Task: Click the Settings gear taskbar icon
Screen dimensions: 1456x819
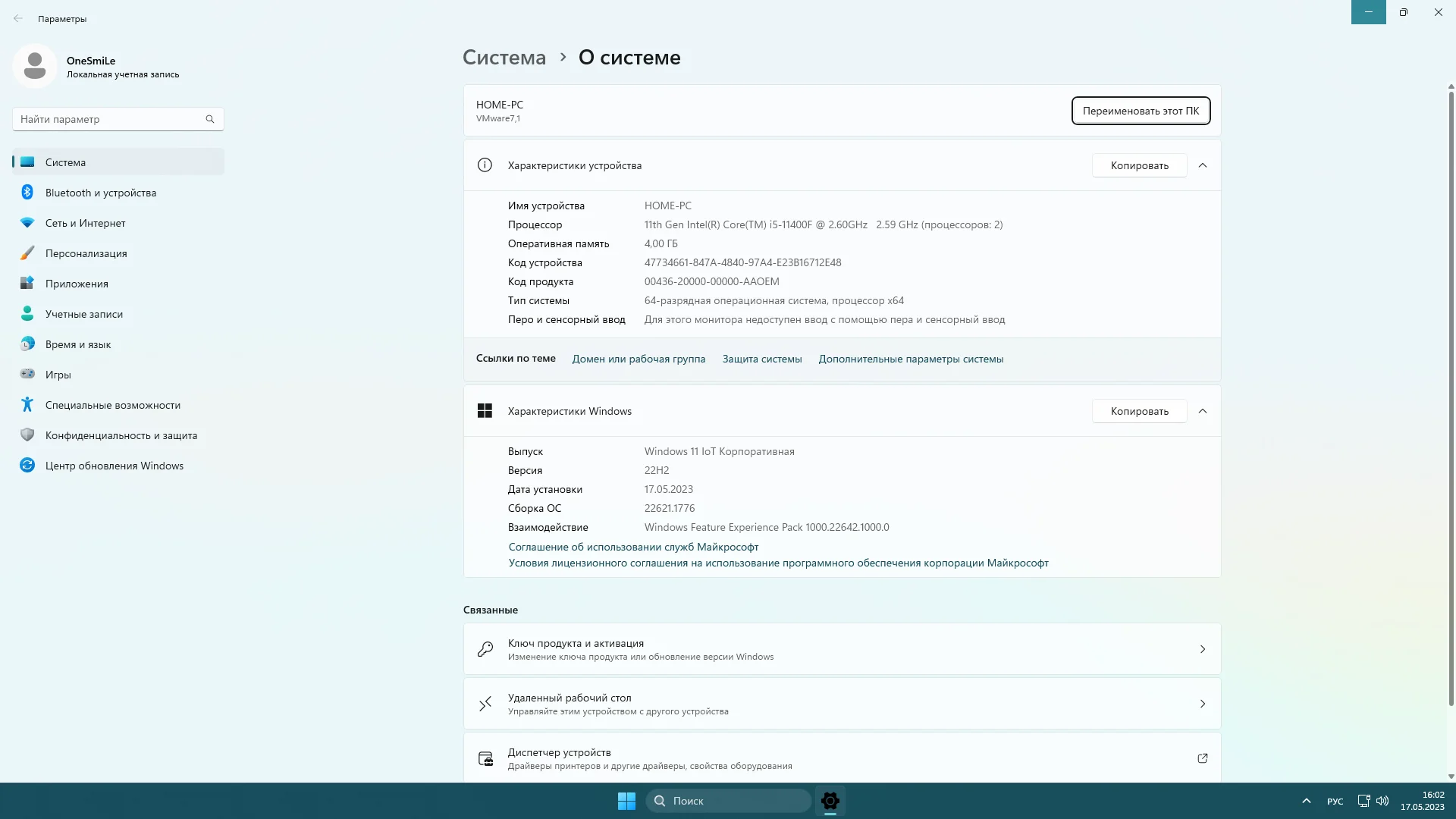Action: point(830,801)
